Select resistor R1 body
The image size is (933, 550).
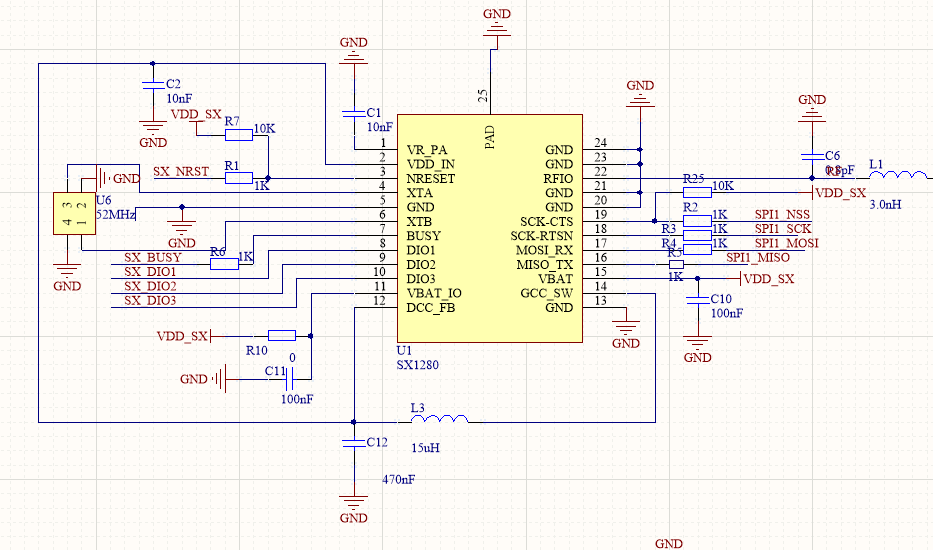tap(239, 178)
